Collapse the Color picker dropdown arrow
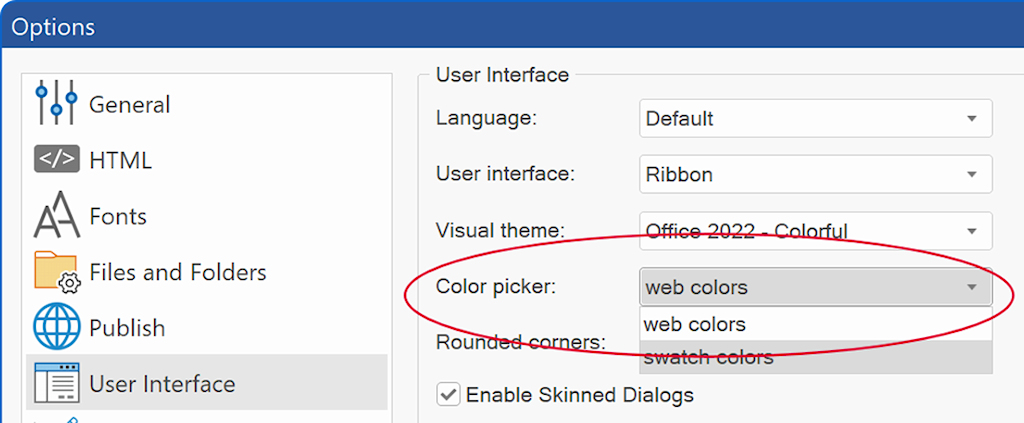Screen dimensions: 1024x423 (x=972, y=287)
